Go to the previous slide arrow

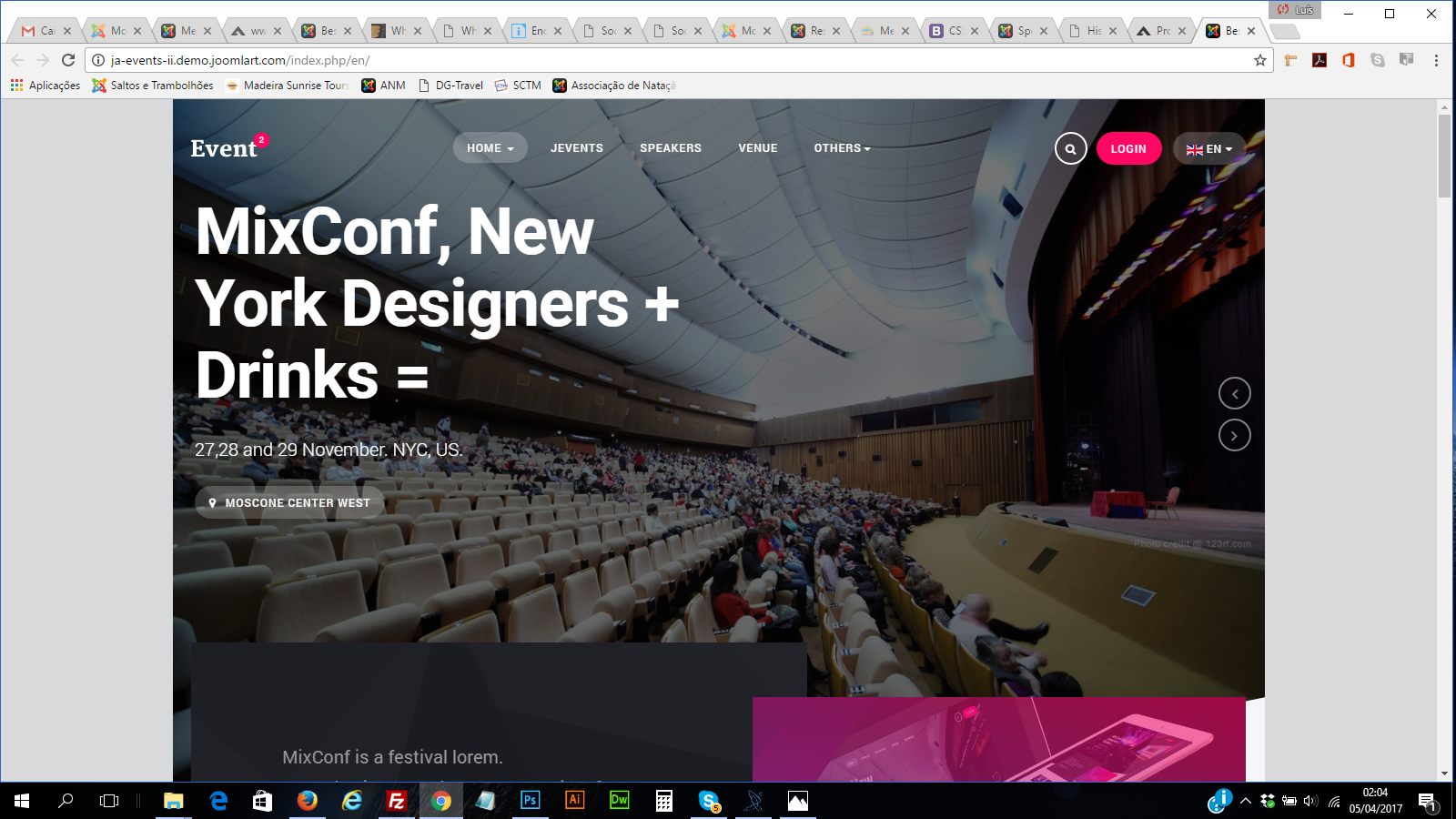point(1234,394)
